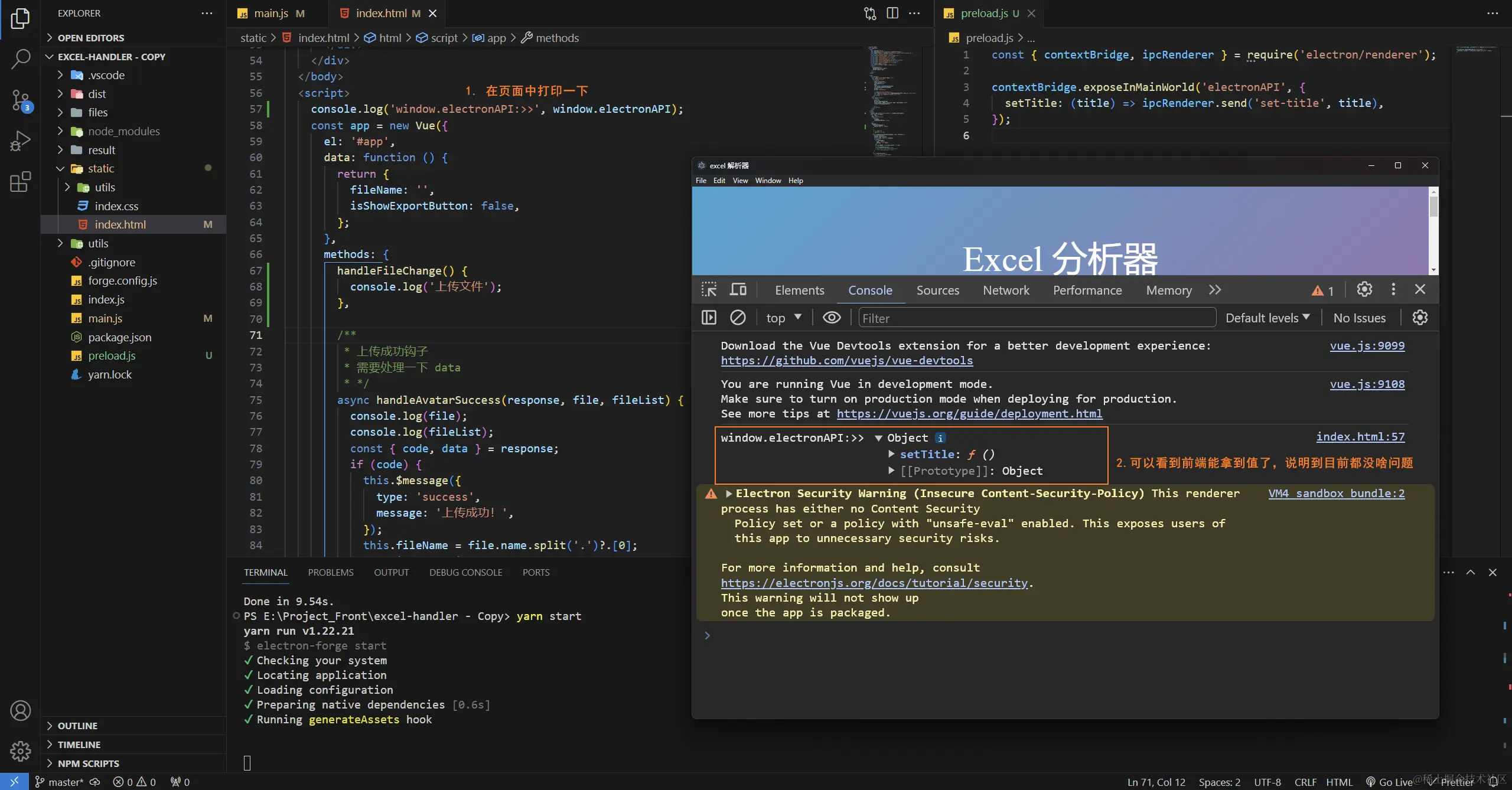
Task: Open the Run and Debug view
Action: (x=20, y=141)
